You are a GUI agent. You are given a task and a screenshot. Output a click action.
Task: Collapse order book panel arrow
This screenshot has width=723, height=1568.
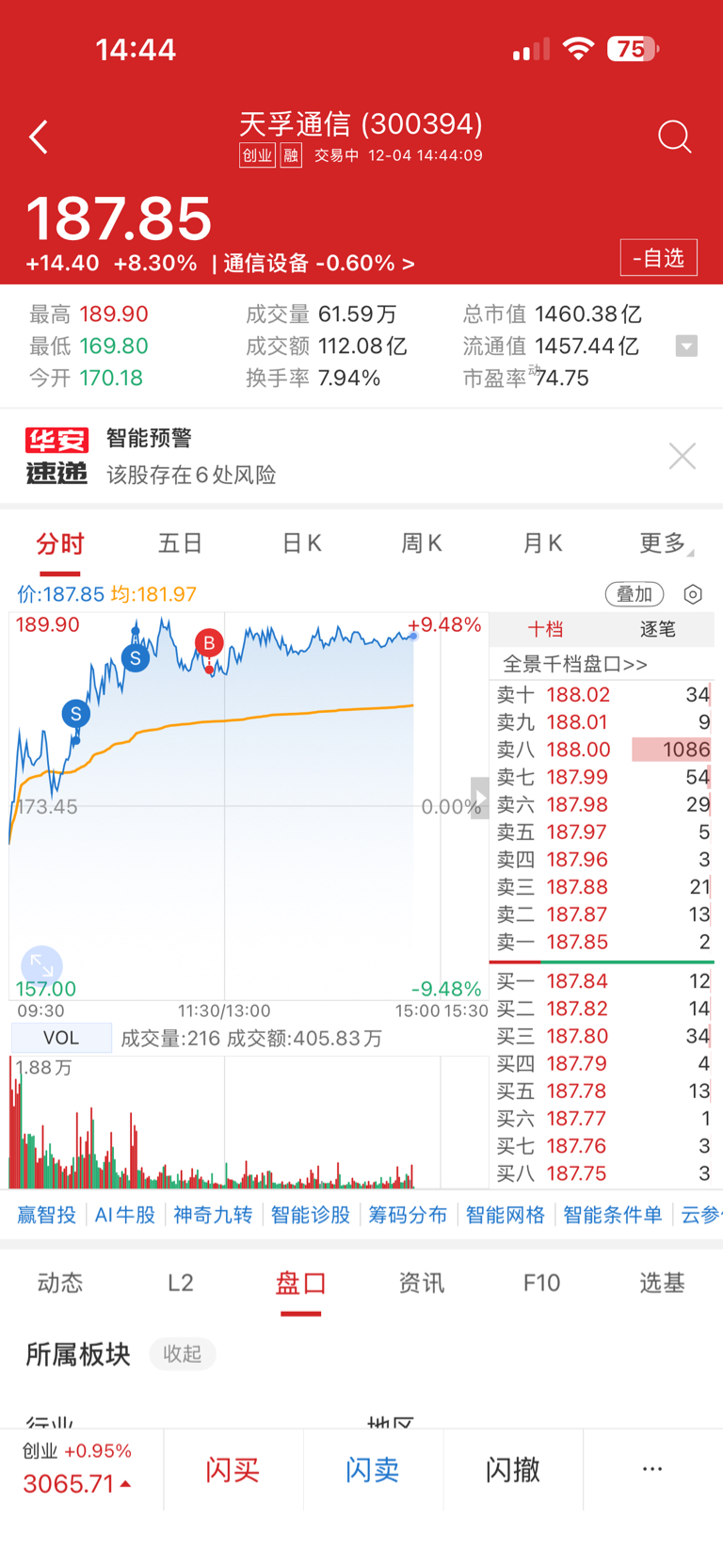479,799
